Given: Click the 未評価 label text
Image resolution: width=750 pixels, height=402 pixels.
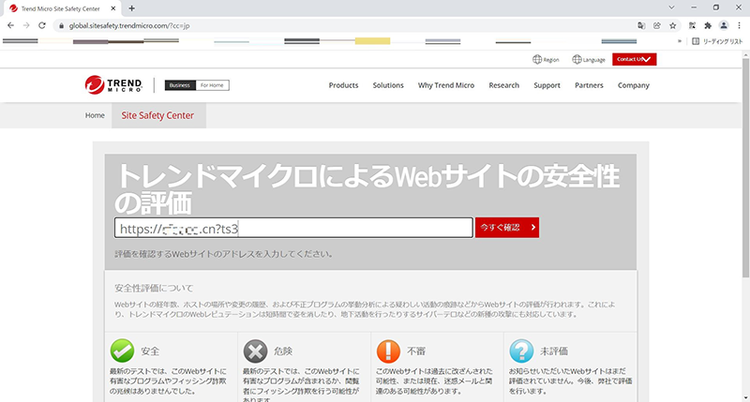Looking at the screenshot, I should click(x=554, y=351).
